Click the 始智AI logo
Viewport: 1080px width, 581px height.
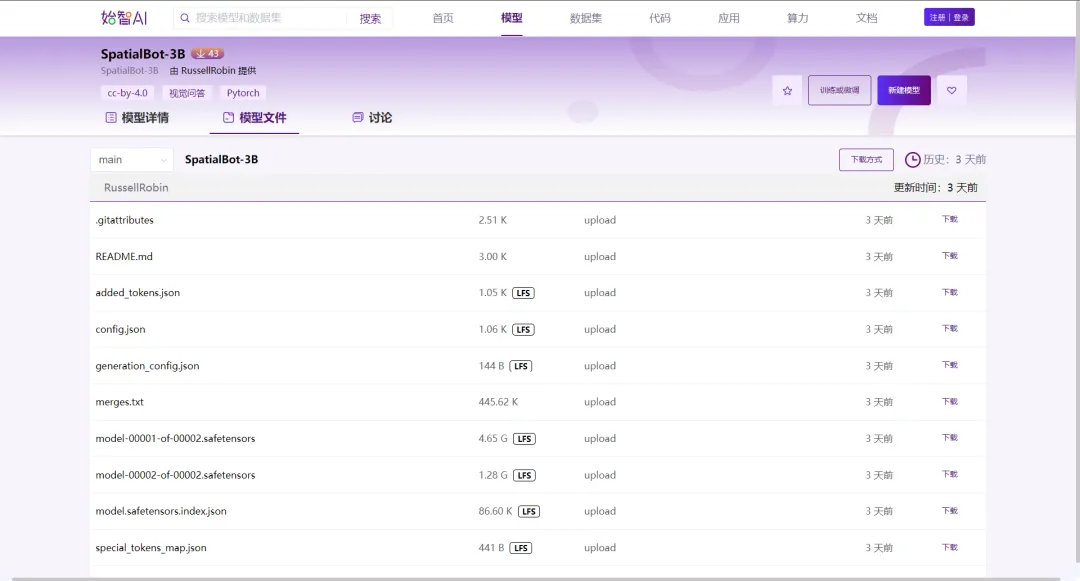[x=124, y=18]
